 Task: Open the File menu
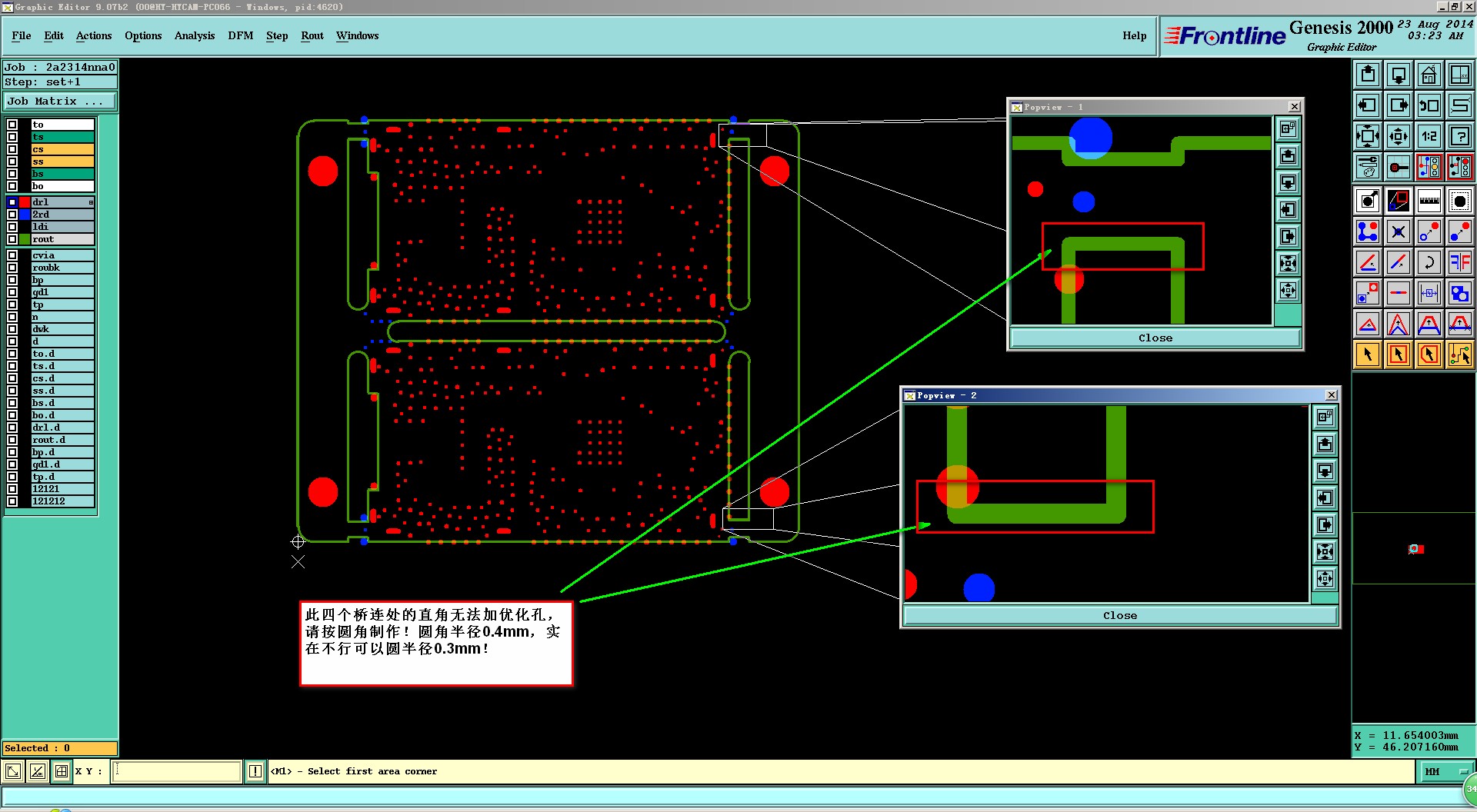22,35
